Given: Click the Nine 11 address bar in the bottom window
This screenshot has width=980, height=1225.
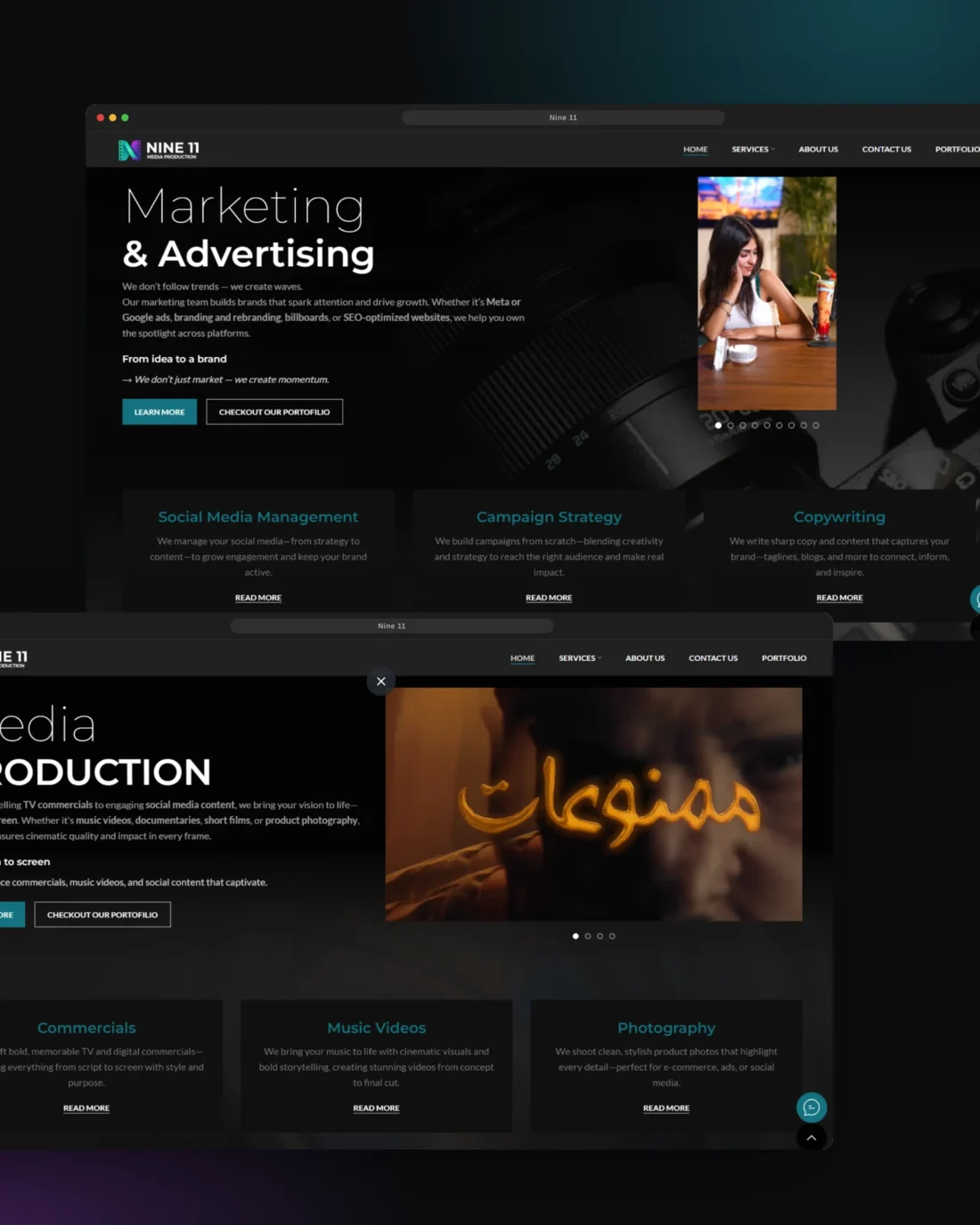Looking at the screenshot, I should [x=392, y=626].
